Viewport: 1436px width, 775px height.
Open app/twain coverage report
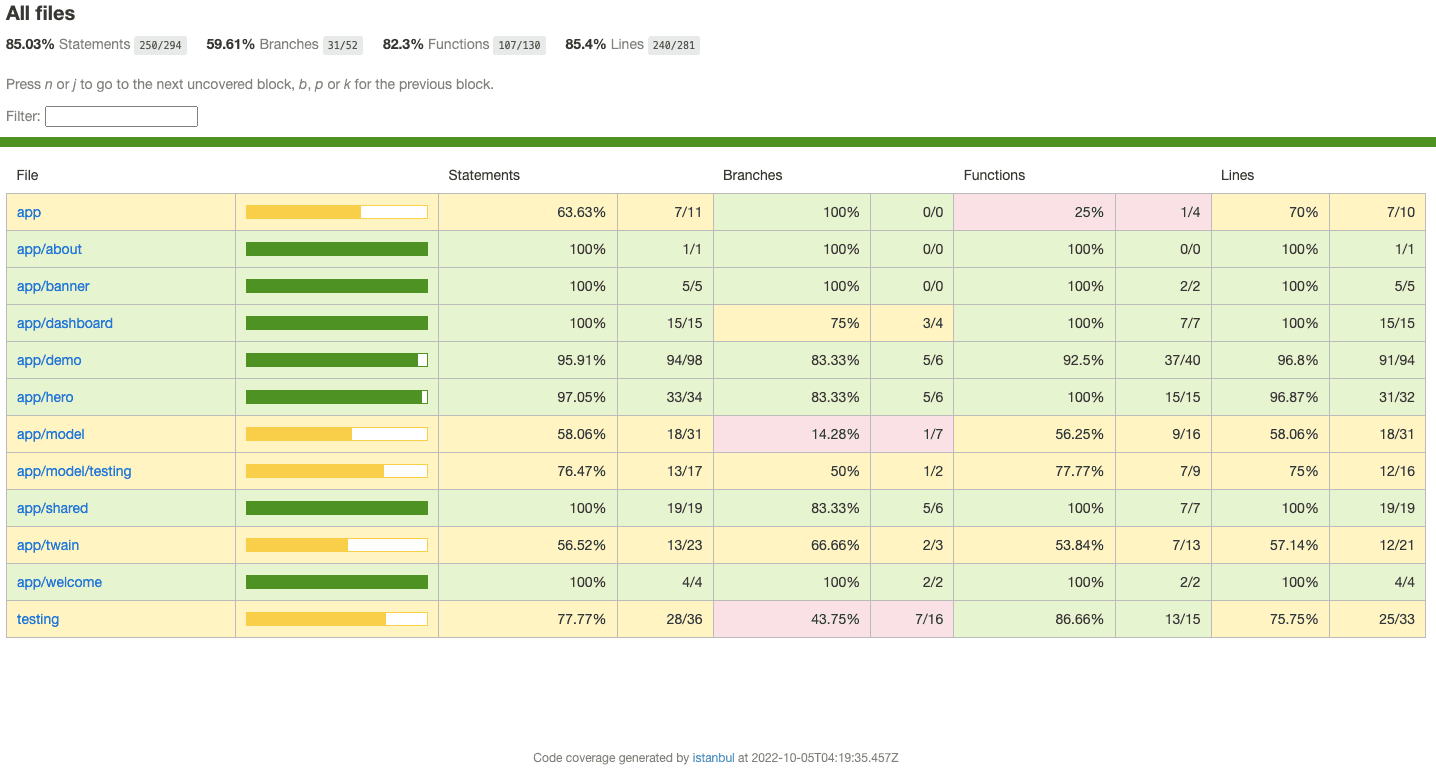click(x=48, y=545)
